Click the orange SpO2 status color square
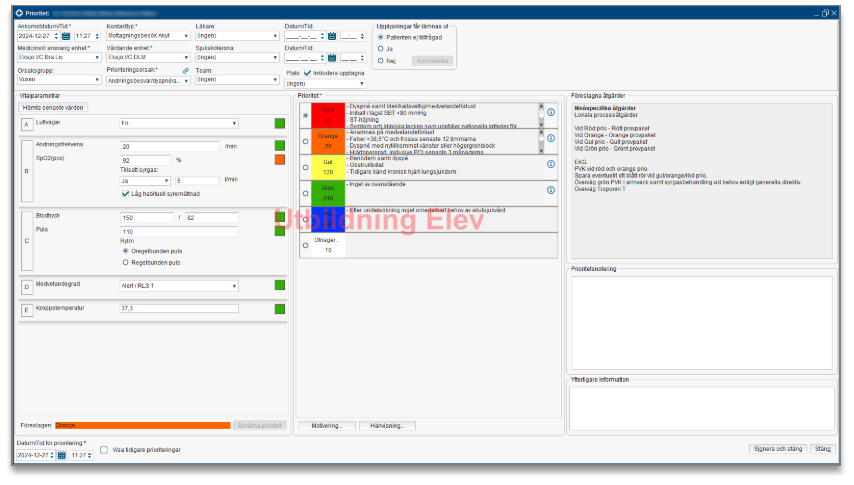This screenshot has width=854, height=485. coord(280,159)
